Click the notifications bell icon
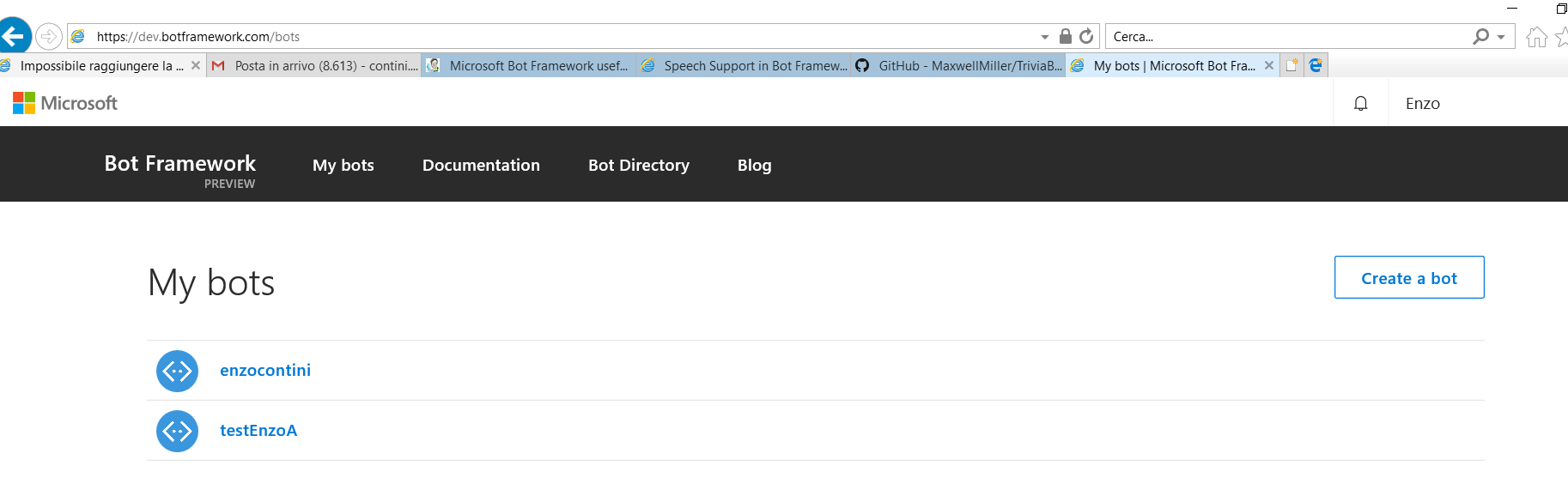1568x490 pixels. 1360,104
